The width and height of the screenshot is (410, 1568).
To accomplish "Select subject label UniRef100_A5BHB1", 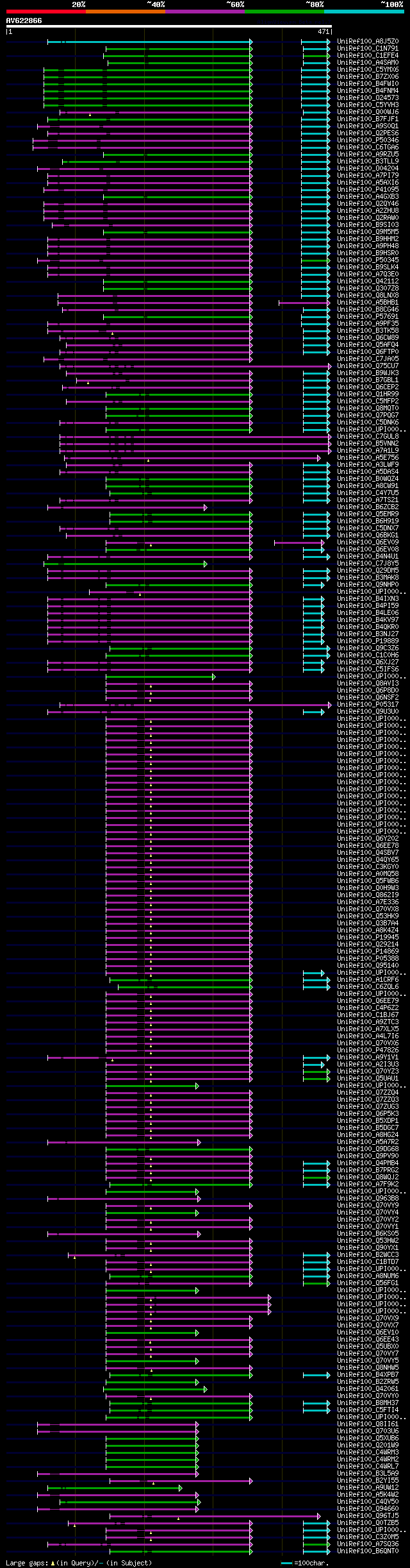I will tap(368, 303).
